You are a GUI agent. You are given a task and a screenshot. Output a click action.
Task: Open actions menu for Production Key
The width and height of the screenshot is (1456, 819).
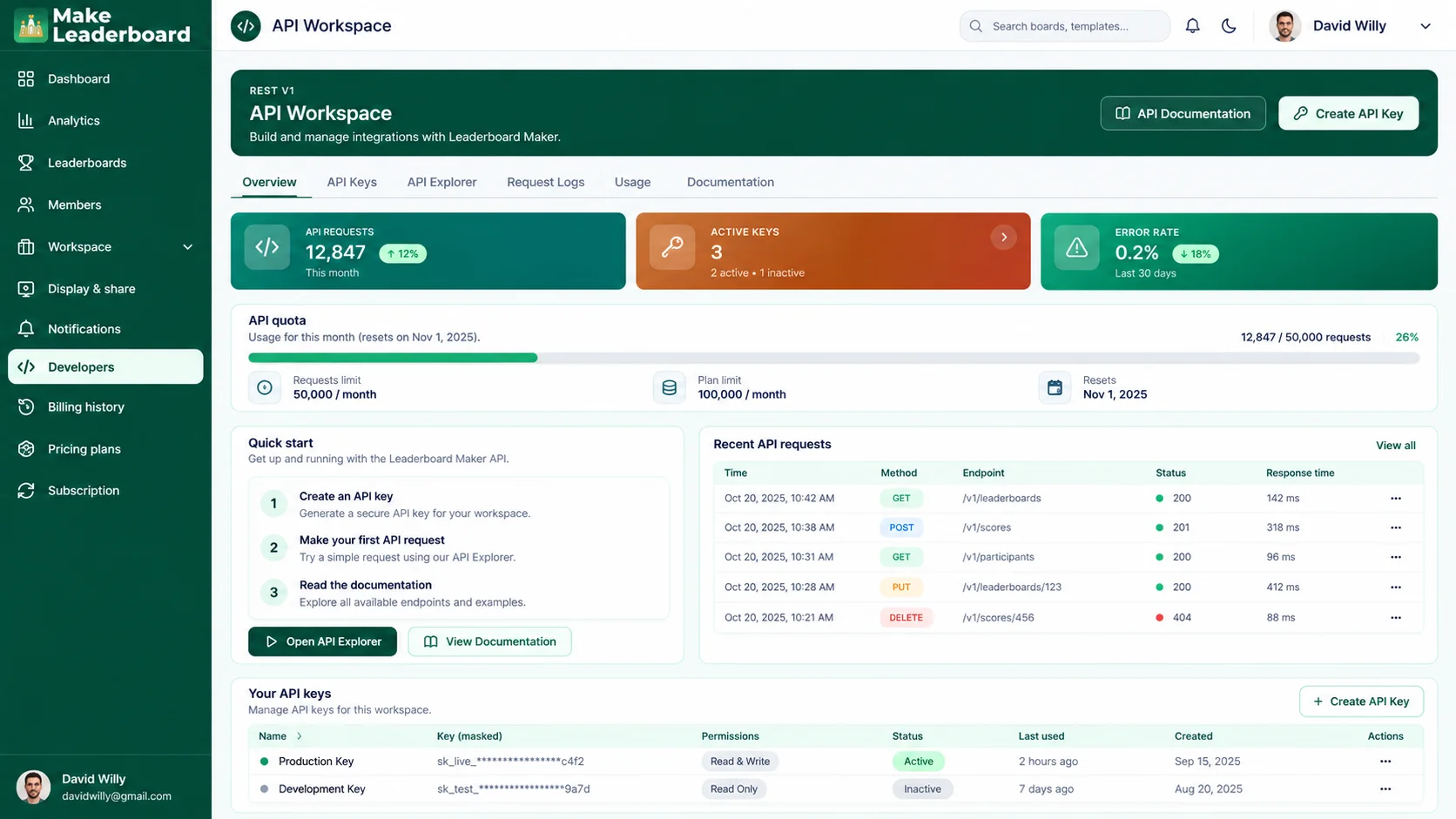coord(1385,762)
